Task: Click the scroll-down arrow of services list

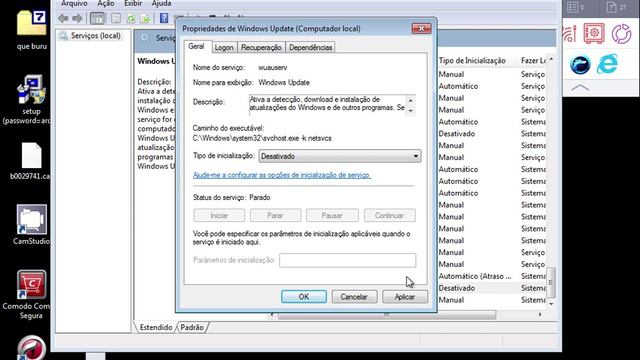Action: pyautogui.click(x=551, y=304)
